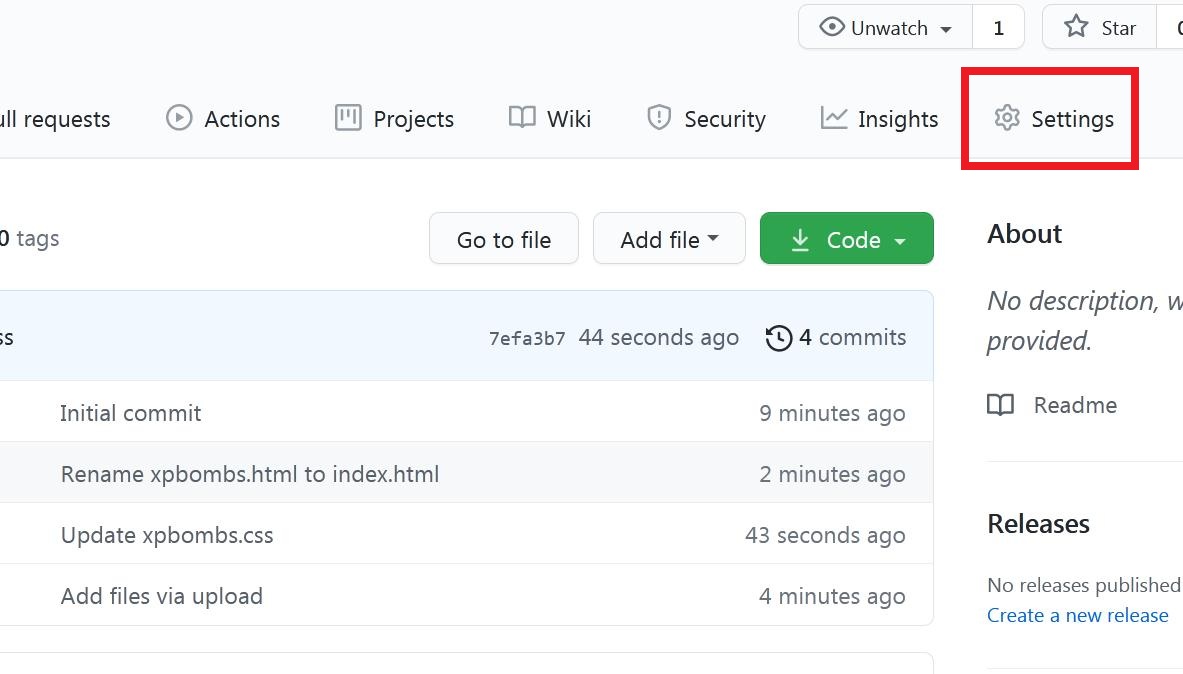
Task: Expand the Add file dropdown
Action: [x=669, y=239]
